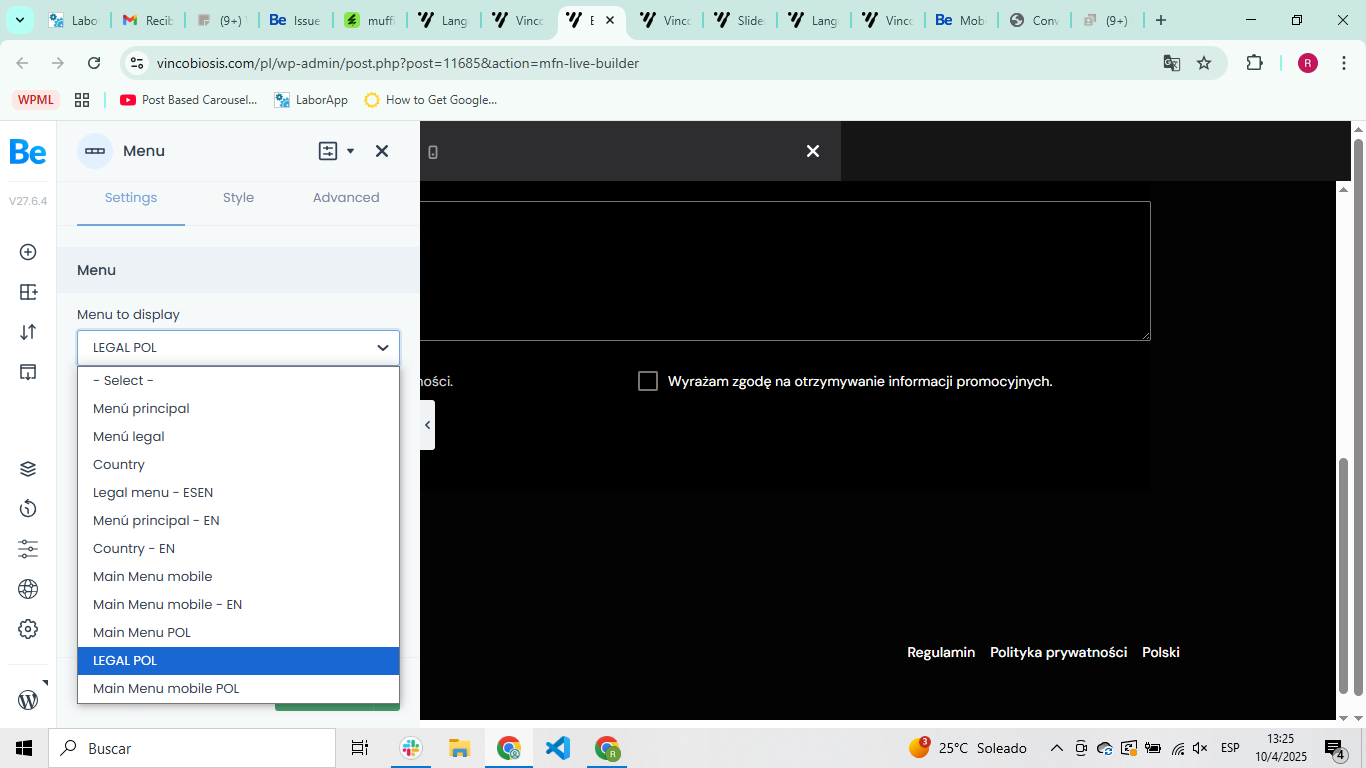Select Legal menu - ESEN option

click(x=153, y=492)
